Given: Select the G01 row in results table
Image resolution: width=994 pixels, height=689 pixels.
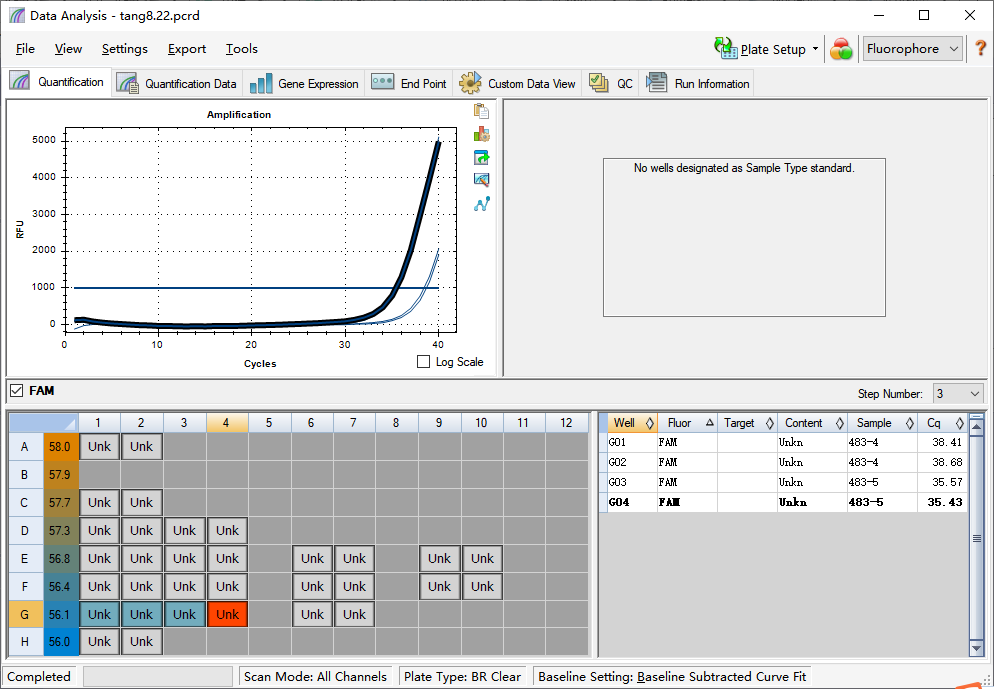Looking at the screenshot, I should (784, 442).
